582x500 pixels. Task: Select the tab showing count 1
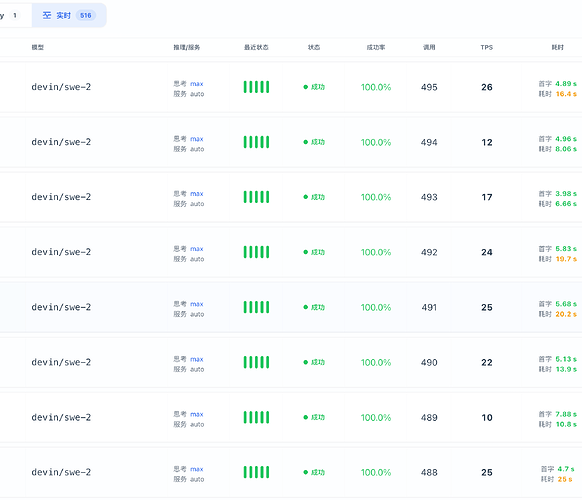(x=11, y=15)
